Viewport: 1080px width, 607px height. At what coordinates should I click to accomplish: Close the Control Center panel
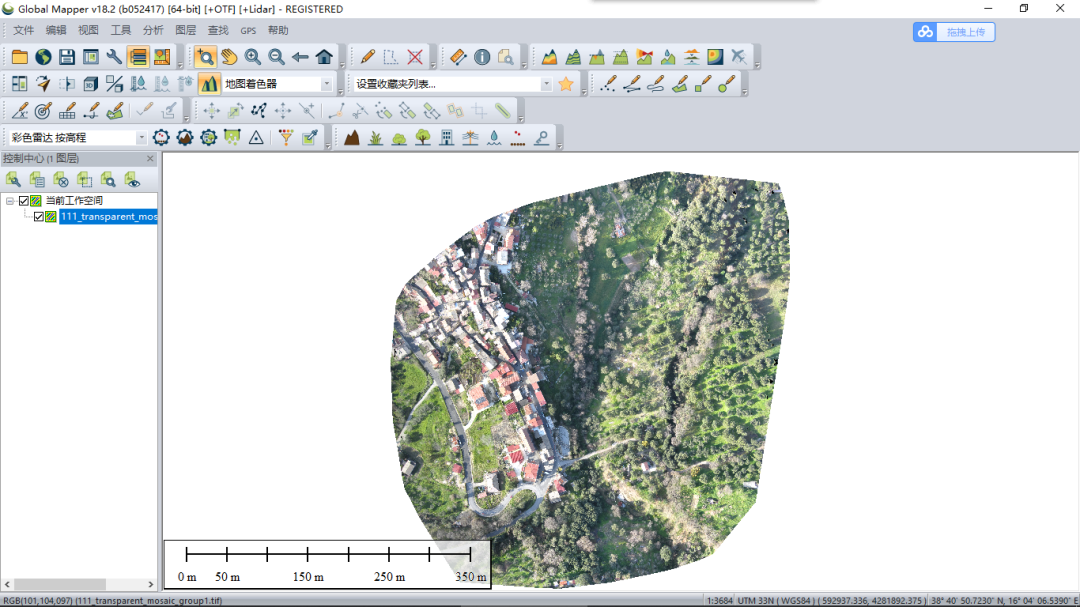[150, 158]
